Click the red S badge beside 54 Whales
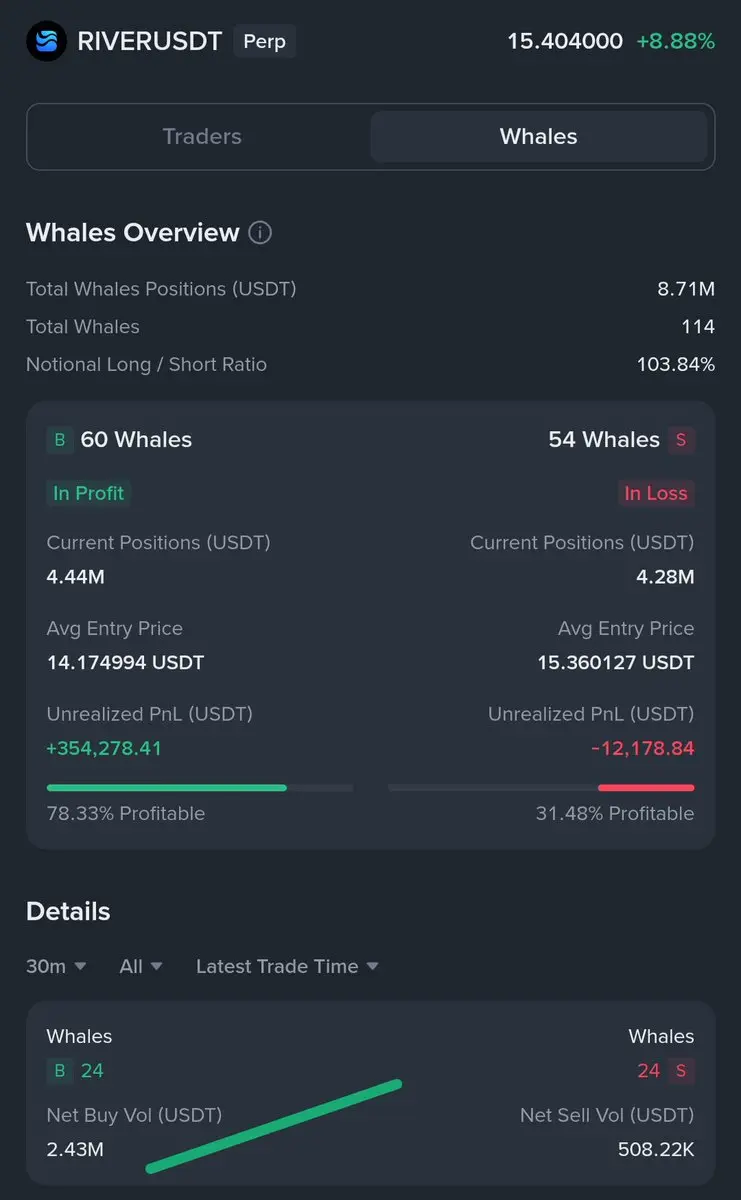741x1200 pixels. click(x=681, y=440)
